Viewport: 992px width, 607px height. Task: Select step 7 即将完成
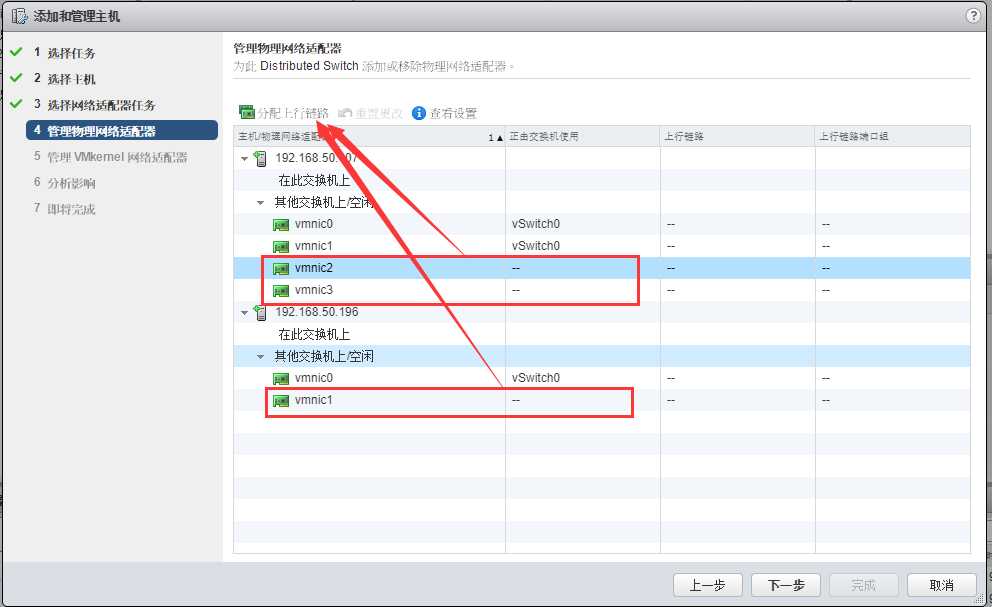[71, 209]
